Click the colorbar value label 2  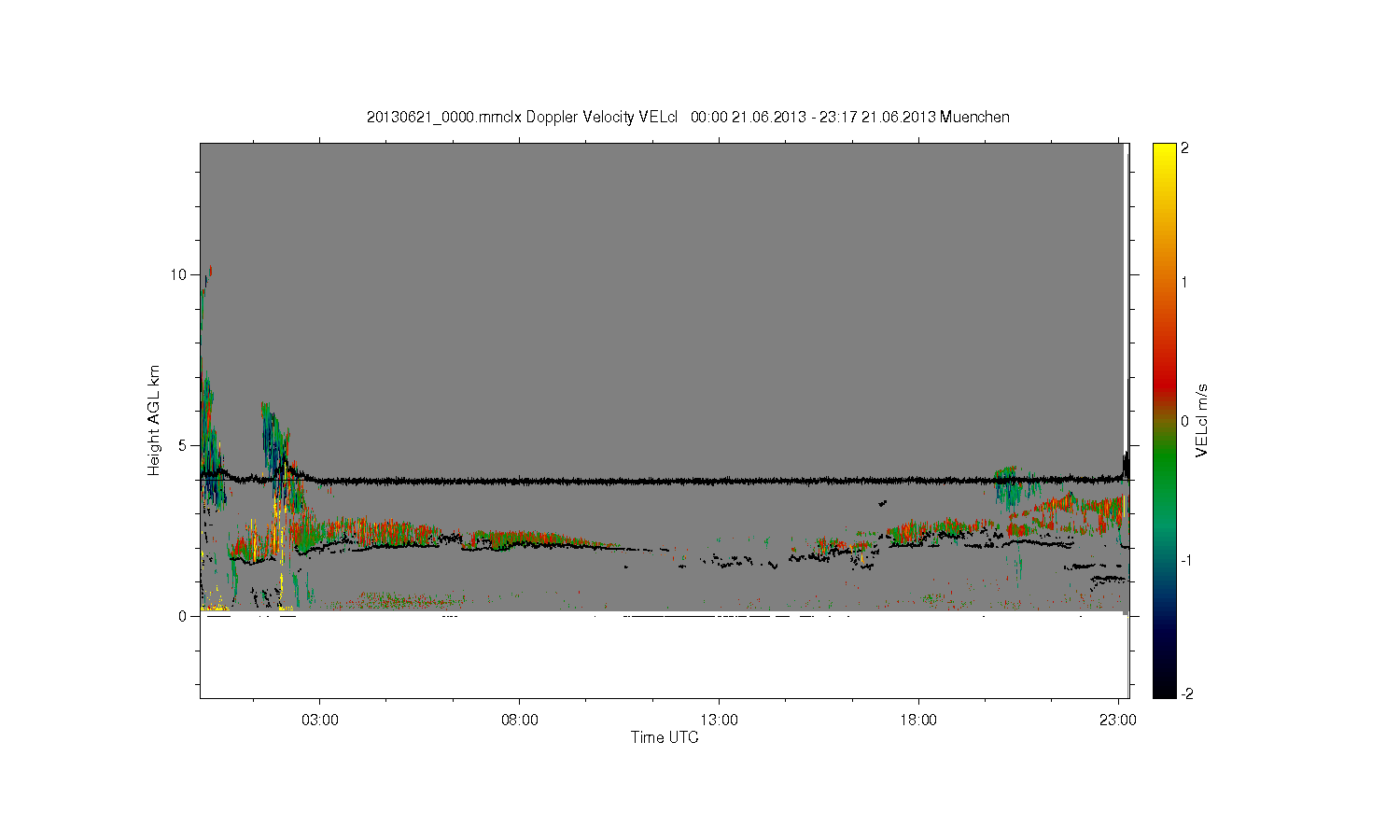pos(1184,147)
